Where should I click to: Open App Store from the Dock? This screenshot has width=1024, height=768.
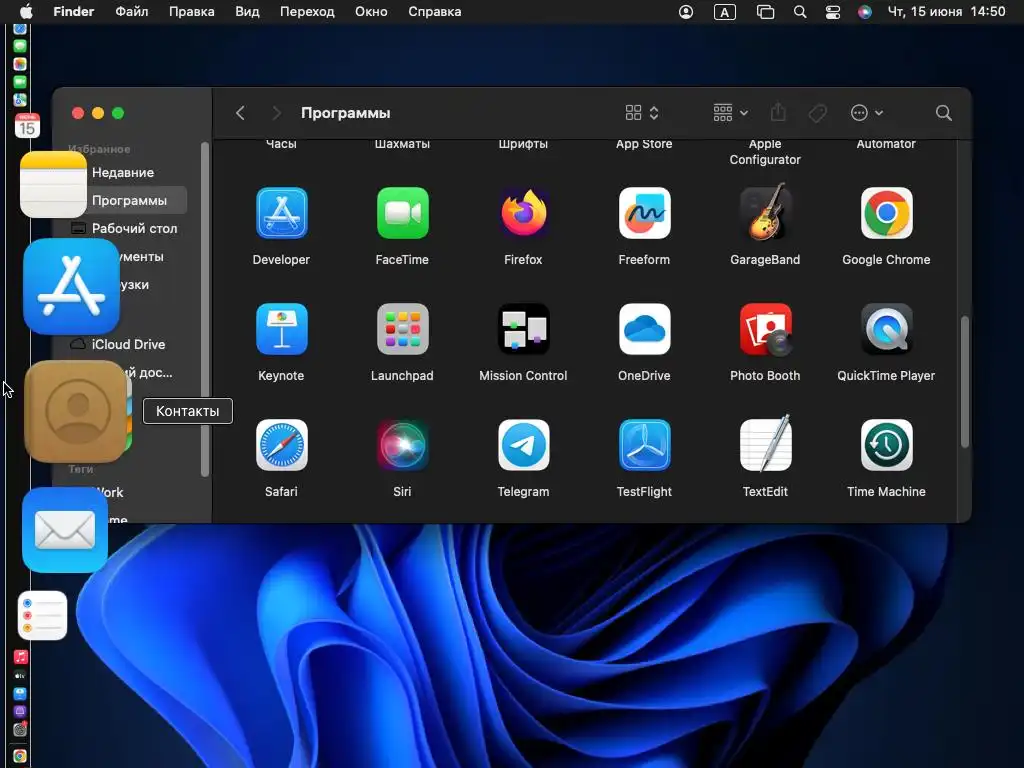(x=71, y=286)
